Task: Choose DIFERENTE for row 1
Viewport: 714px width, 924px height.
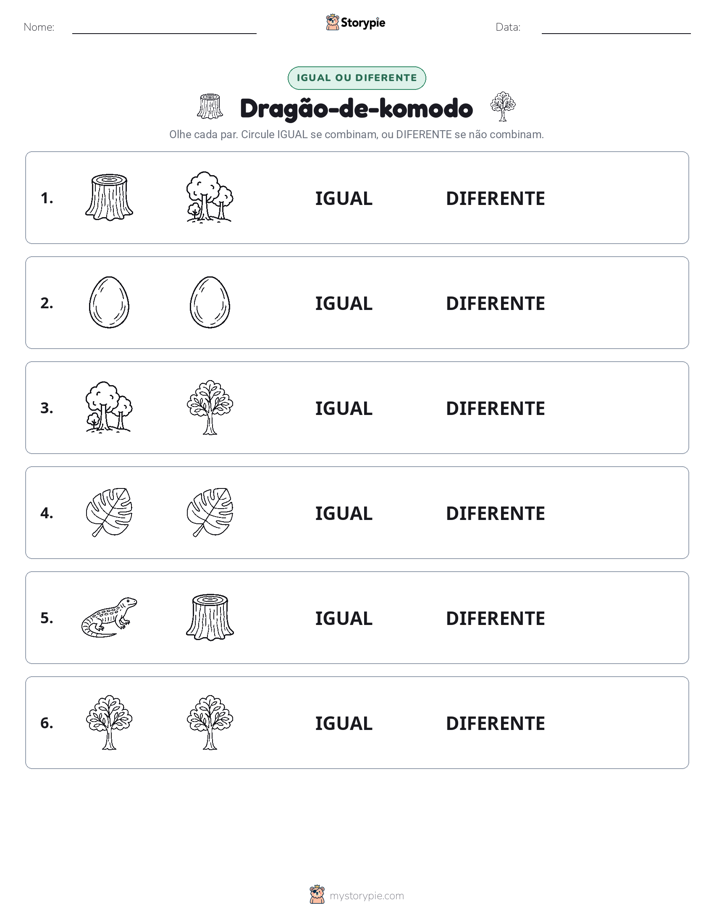Action: [x=495, y=199]
